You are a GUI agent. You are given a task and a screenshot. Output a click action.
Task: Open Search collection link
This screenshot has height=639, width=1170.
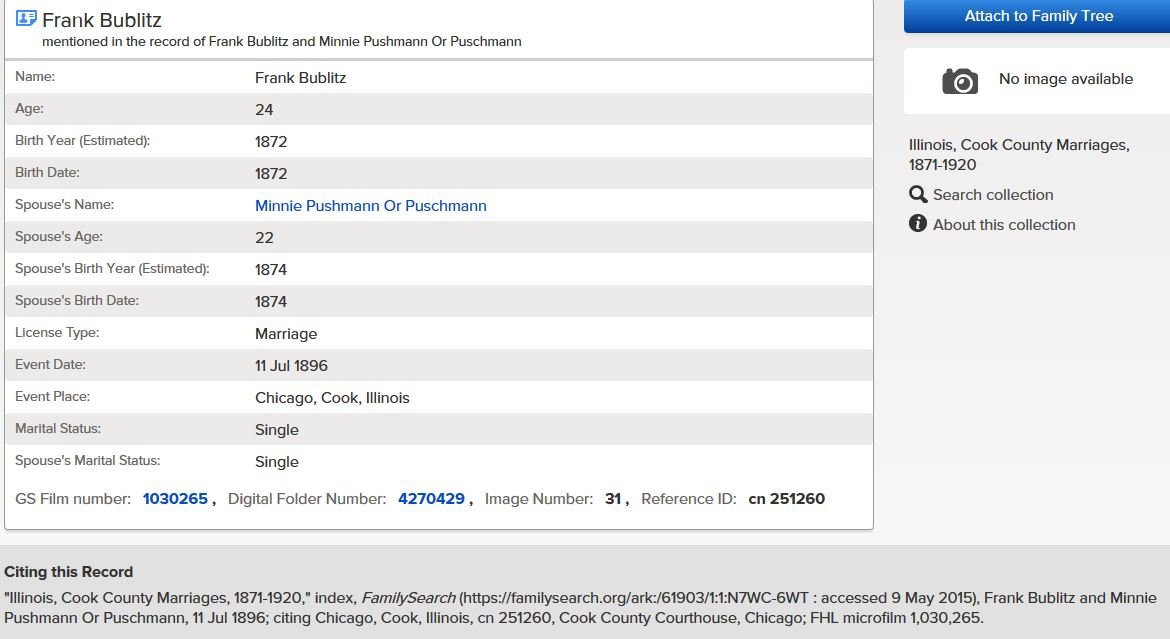[x=993, y=195]
